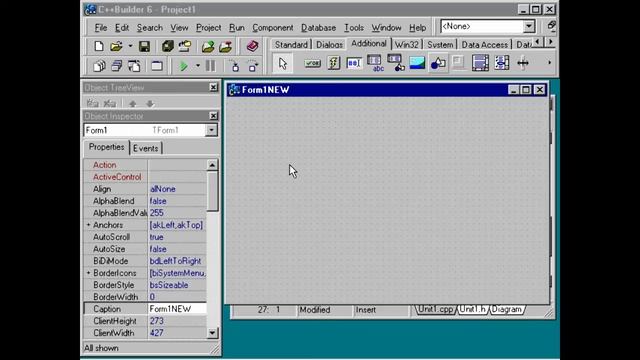Select the arrow pointer in component palette

coord(283,64)
